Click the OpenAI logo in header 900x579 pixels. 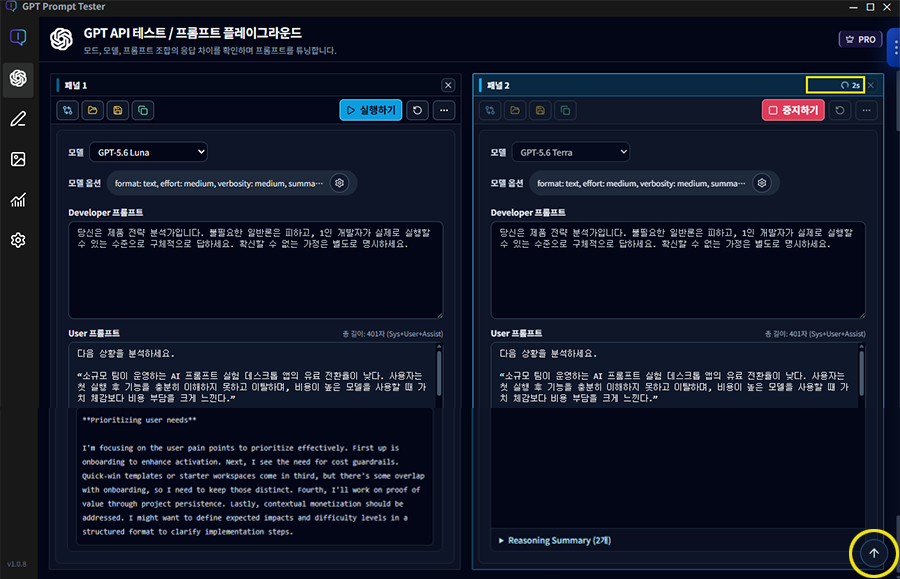coord(61,40)
